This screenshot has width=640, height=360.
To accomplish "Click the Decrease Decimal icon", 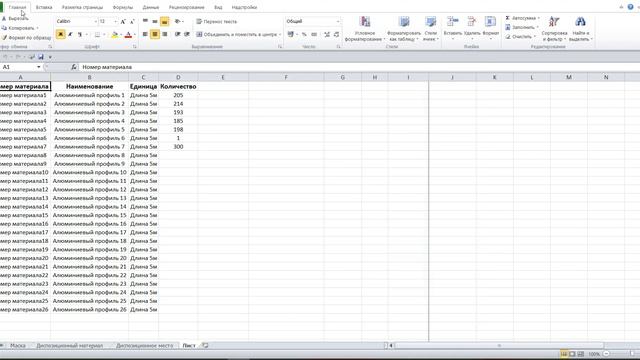I will click(x=336, y=34).
